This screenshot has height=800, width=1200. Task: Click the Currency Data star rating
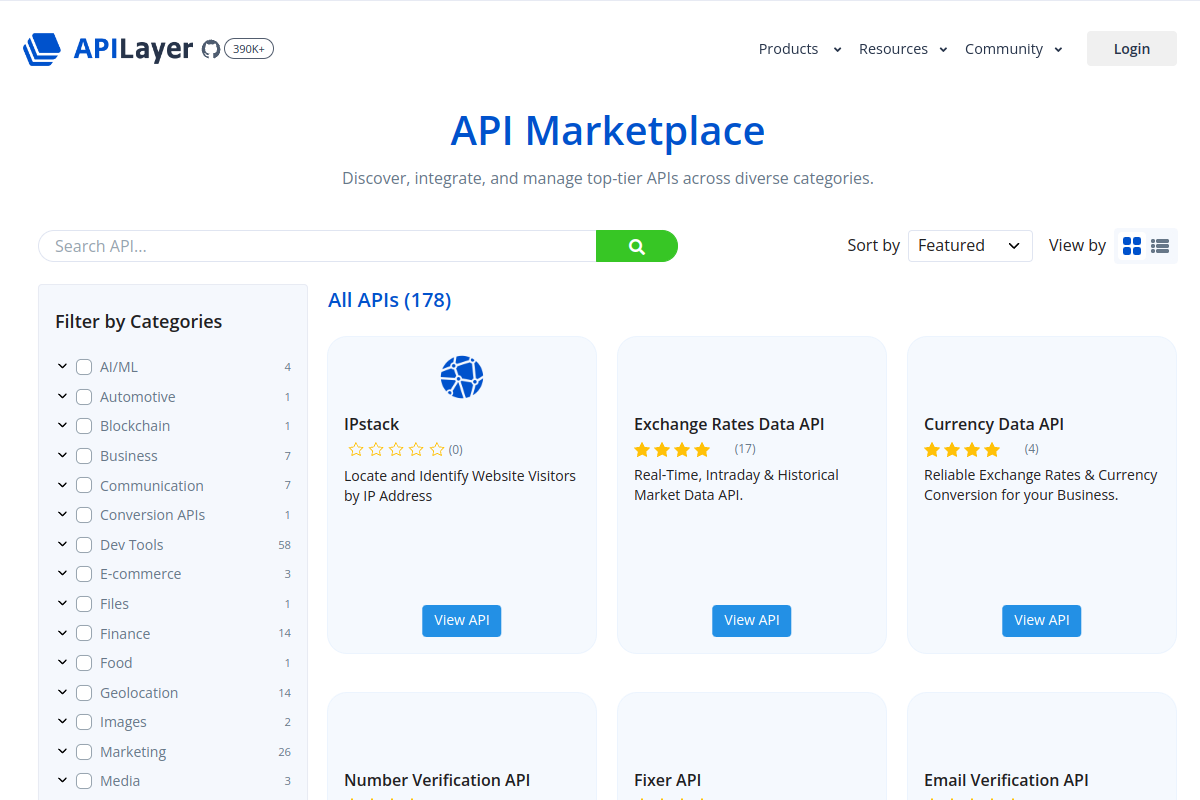pyautogui.click(x=962, y=449)
